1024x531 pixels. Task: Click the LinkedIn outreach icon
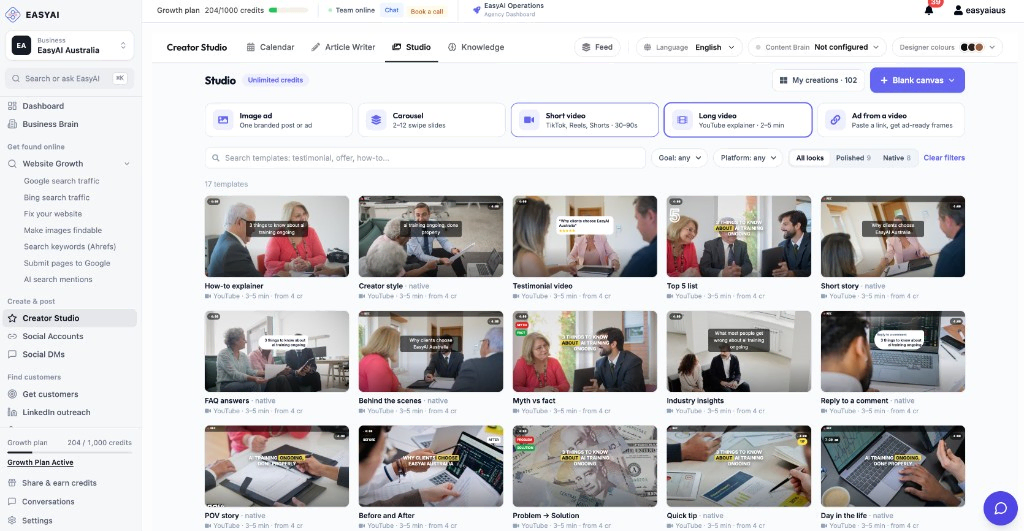click(x=12, y=412)
